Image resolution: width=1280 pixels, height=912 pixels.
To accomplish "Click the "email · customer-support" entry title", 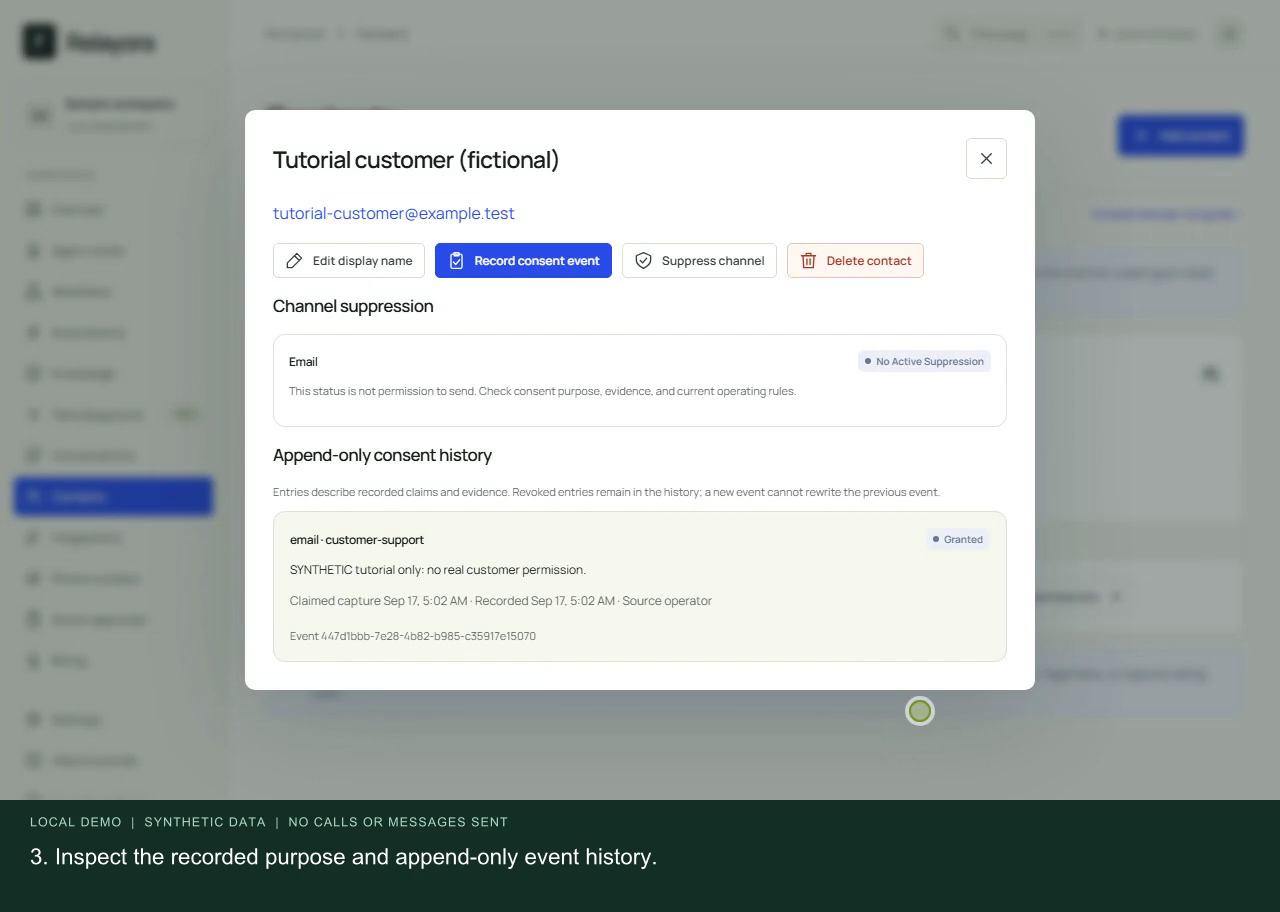I will 357,540.
